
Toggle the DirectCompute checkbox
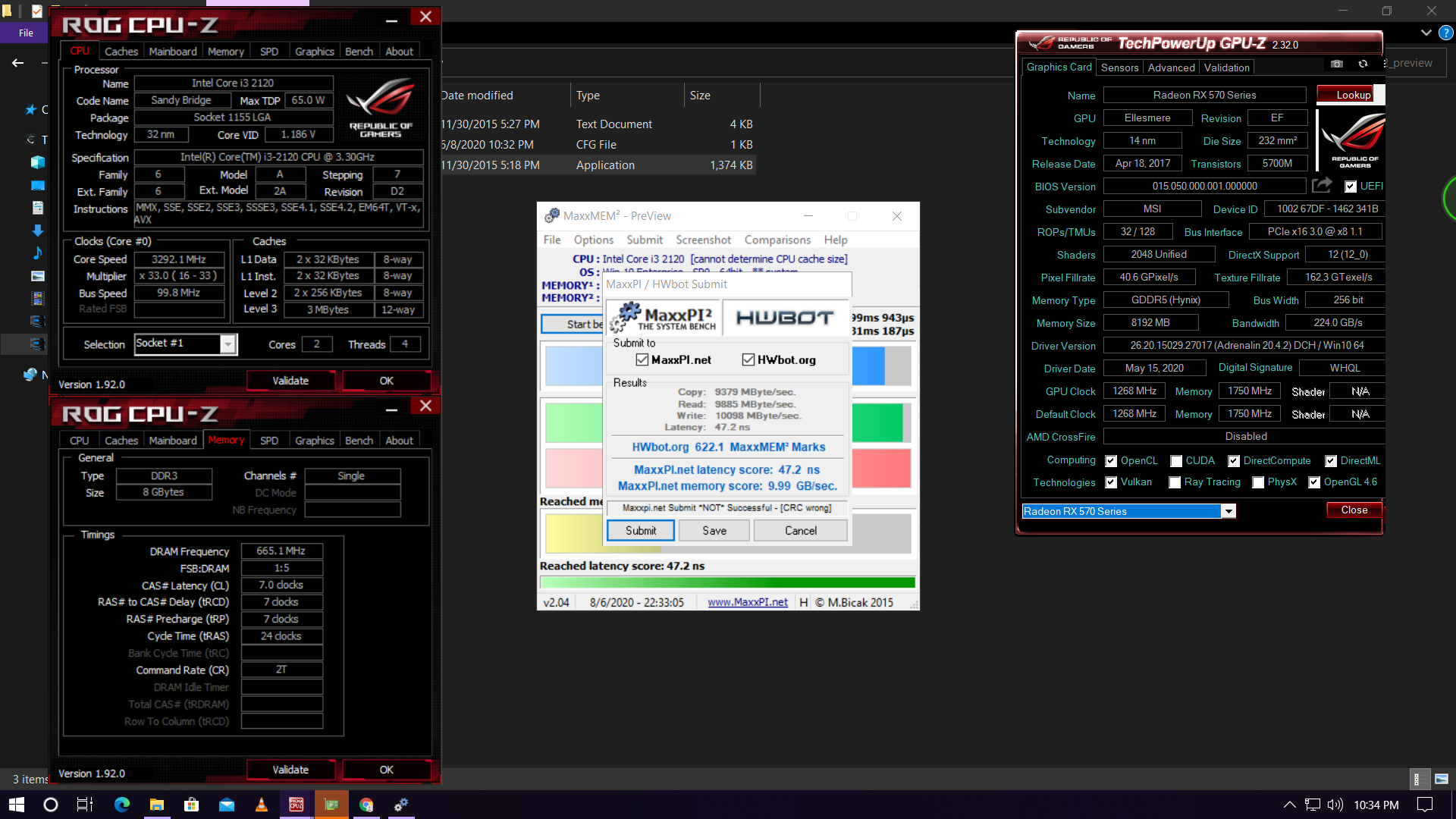pos(1234,461)
